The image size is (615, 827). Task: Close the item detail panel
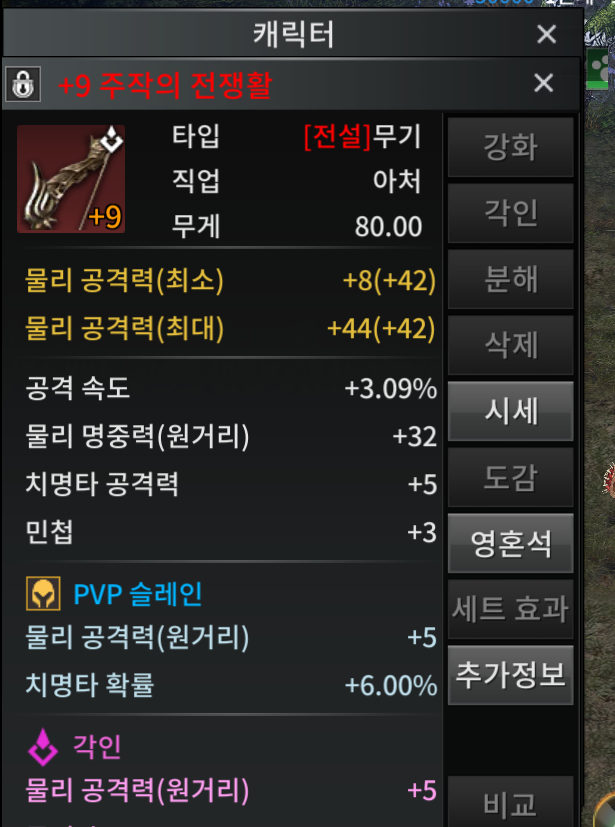click(544, 83)
